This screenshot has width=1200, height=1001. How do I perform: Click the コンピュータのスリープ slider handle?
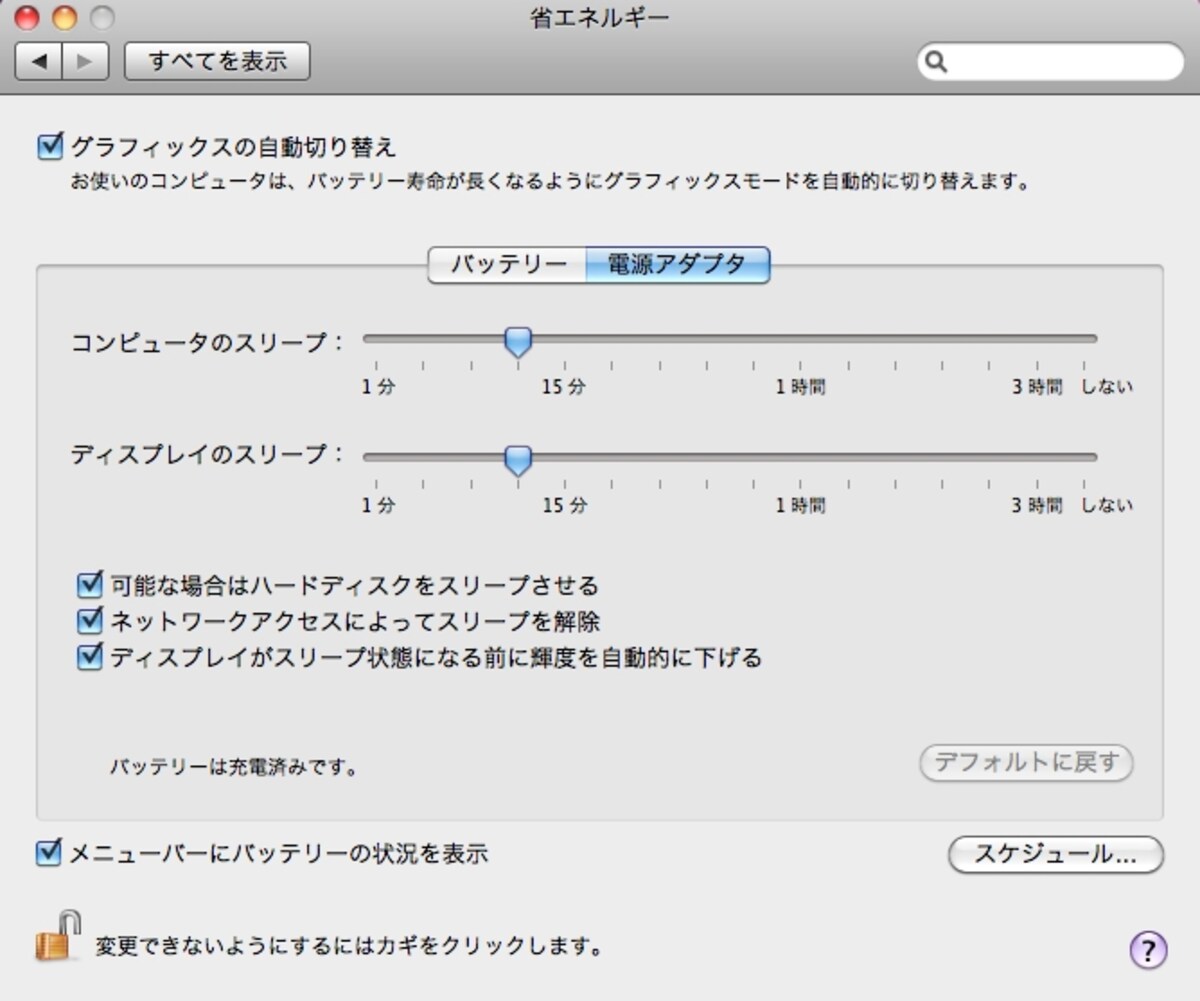pyautogui.click(x=517, y=342)
